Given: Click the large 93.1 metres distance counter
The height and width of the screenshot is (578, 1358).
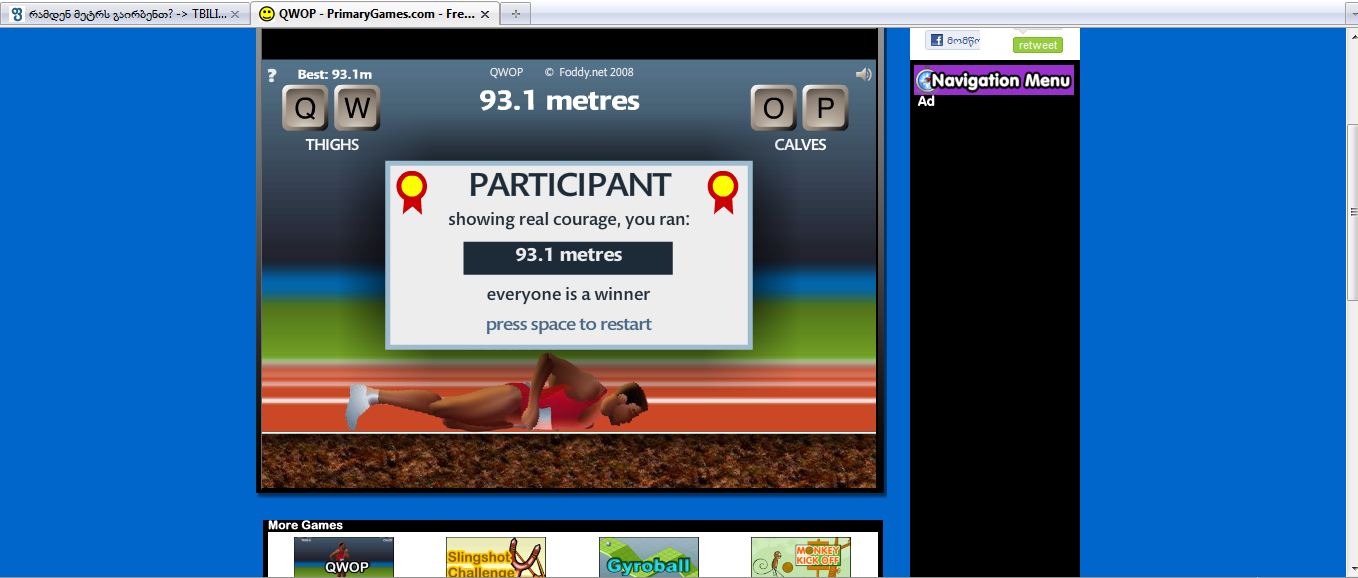Looking at the screenshot, I should click(x=559, y=100).
